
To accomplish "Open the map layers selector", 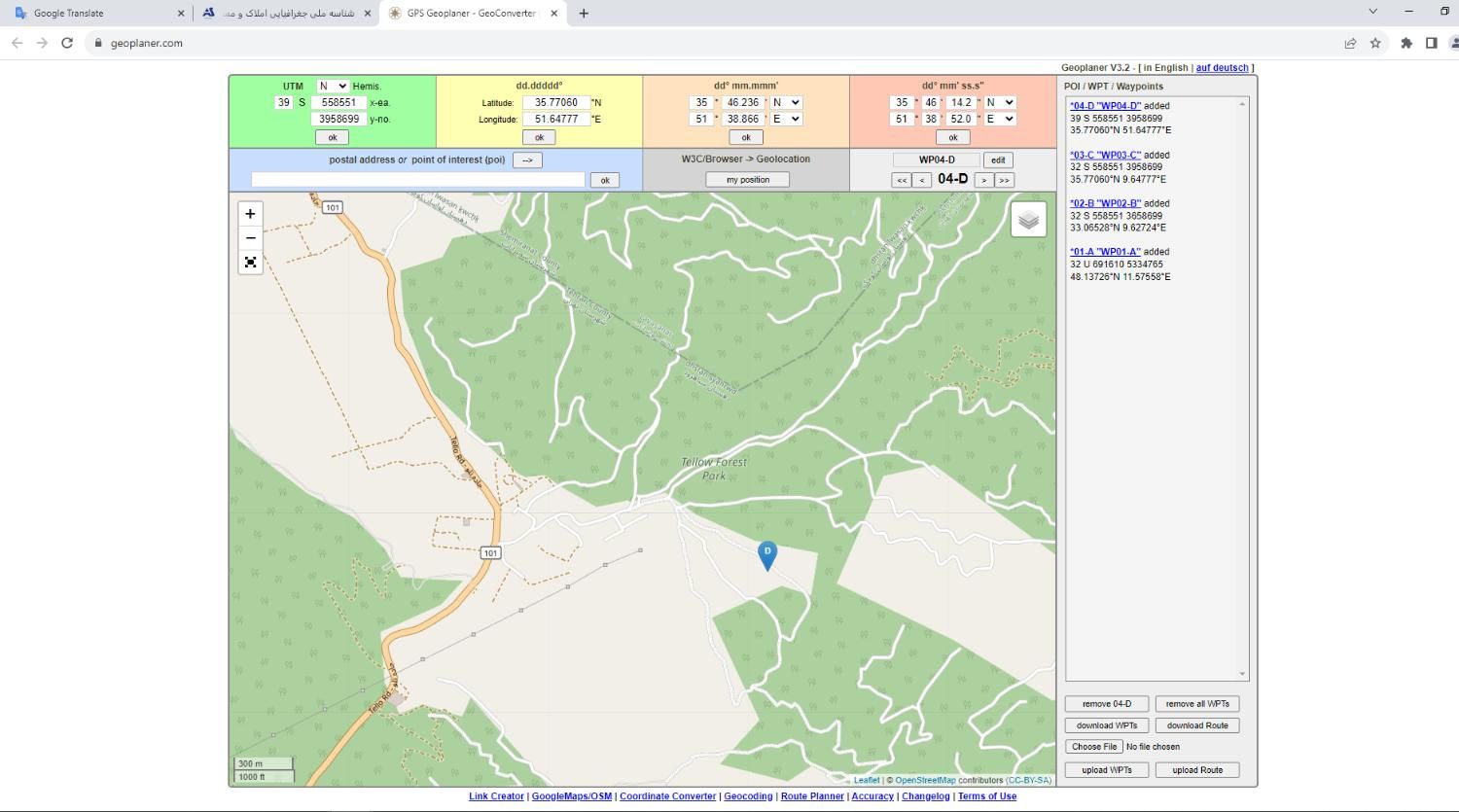I will (1028, 220).
